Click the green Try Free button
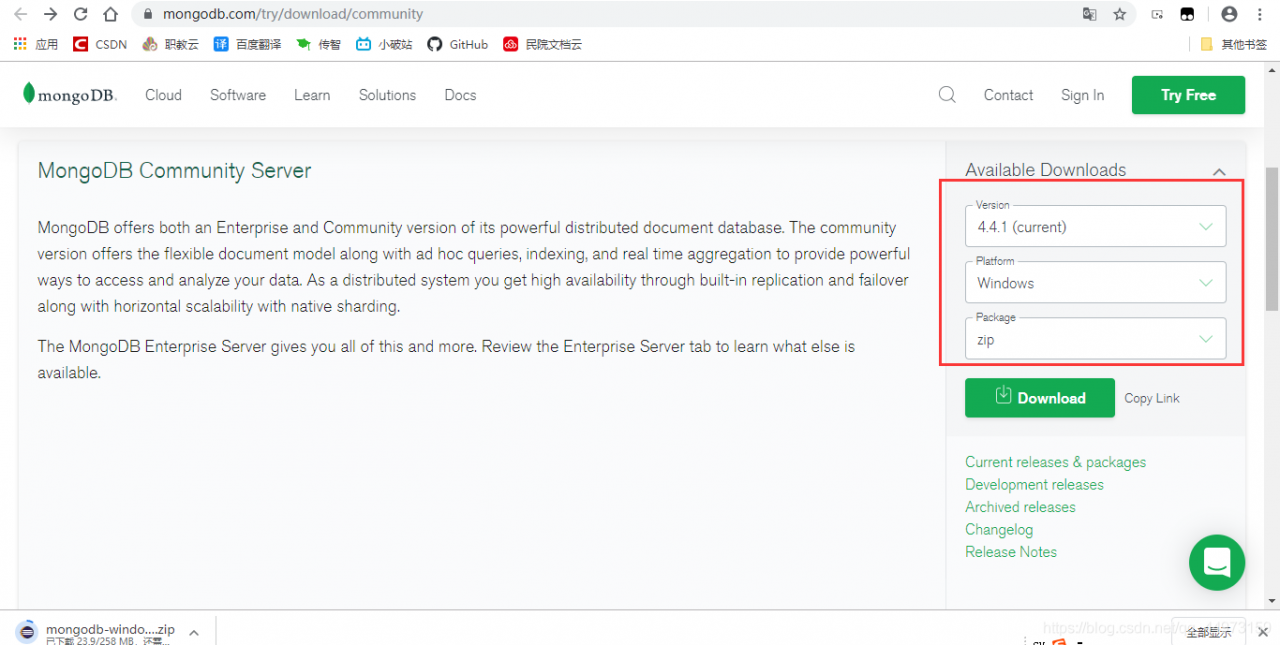The image size is (1280, 645). 1188,95
